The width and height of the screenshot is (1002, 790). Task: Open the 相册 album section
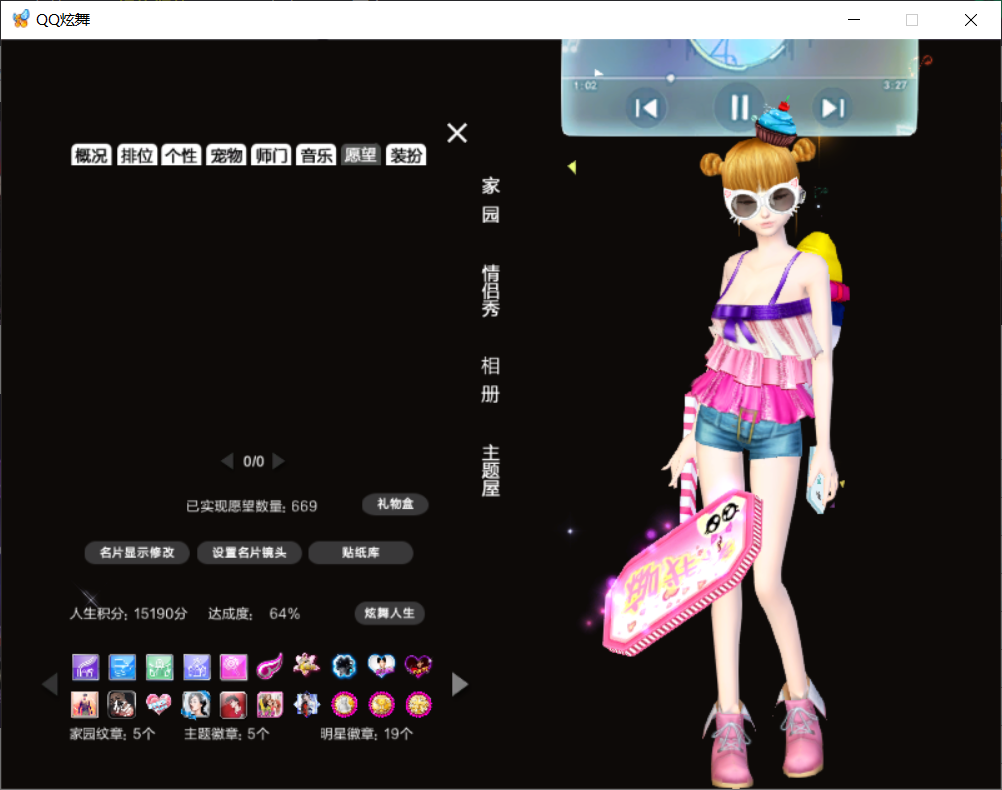click(x=490, y=380)
